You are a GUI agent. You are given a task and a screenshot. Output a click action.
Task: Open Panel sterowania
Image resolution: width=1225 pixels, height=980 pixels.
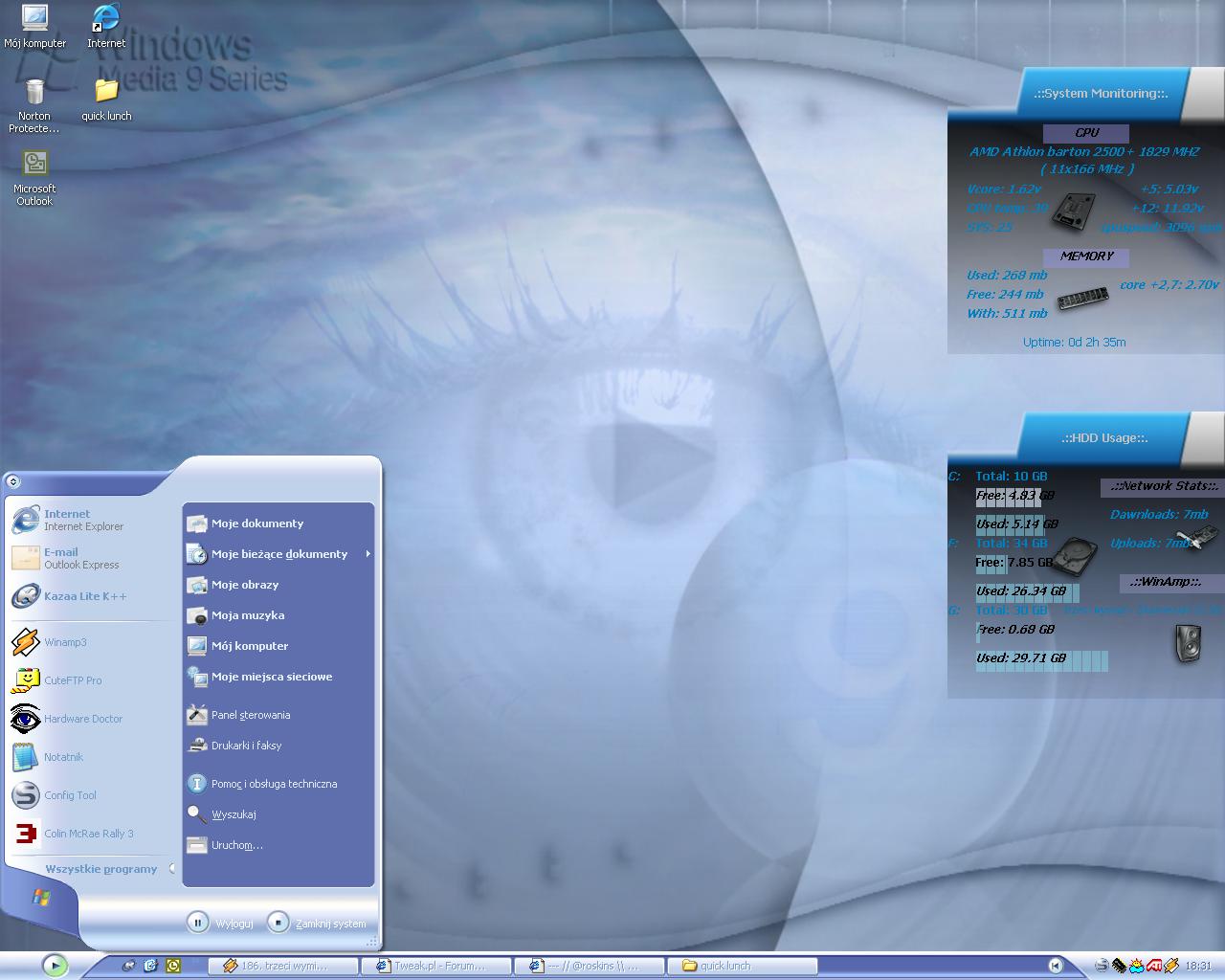point(278,715)
